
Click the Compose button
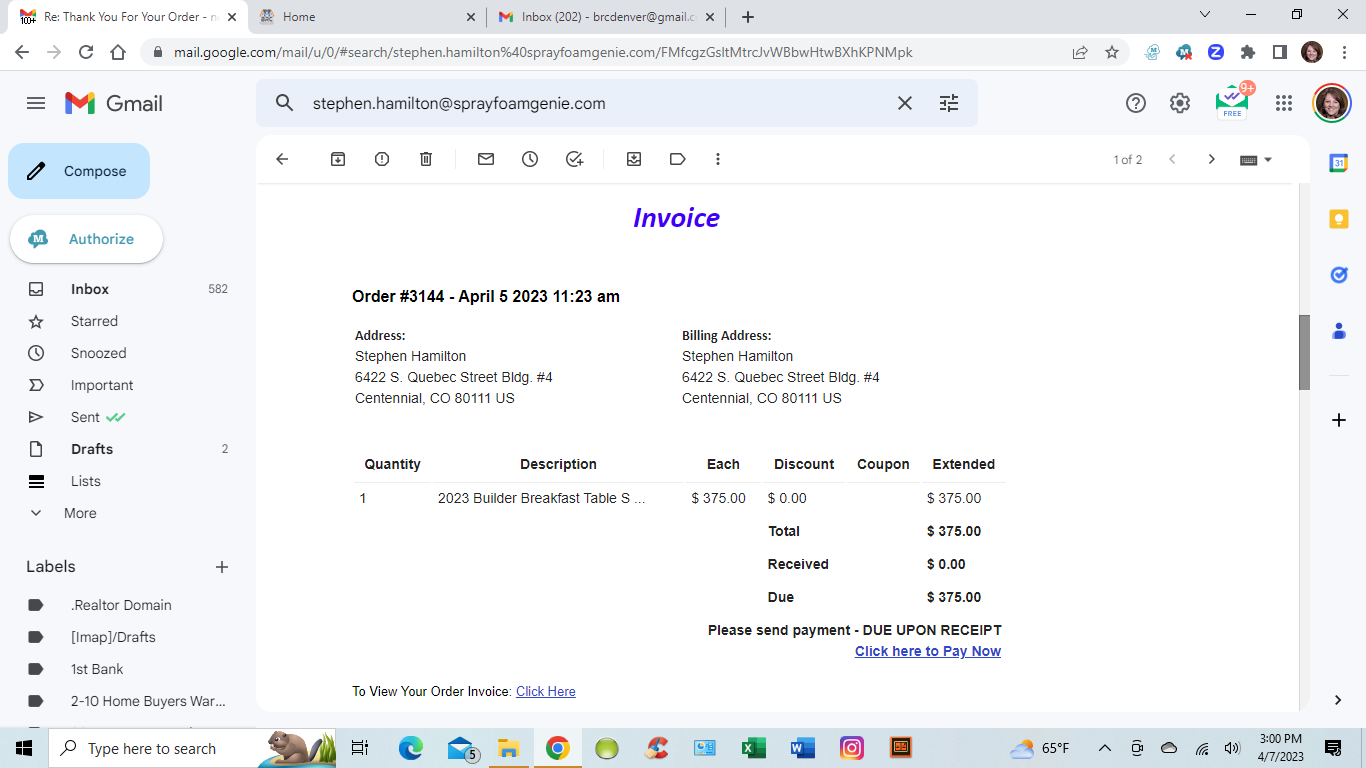79,171
